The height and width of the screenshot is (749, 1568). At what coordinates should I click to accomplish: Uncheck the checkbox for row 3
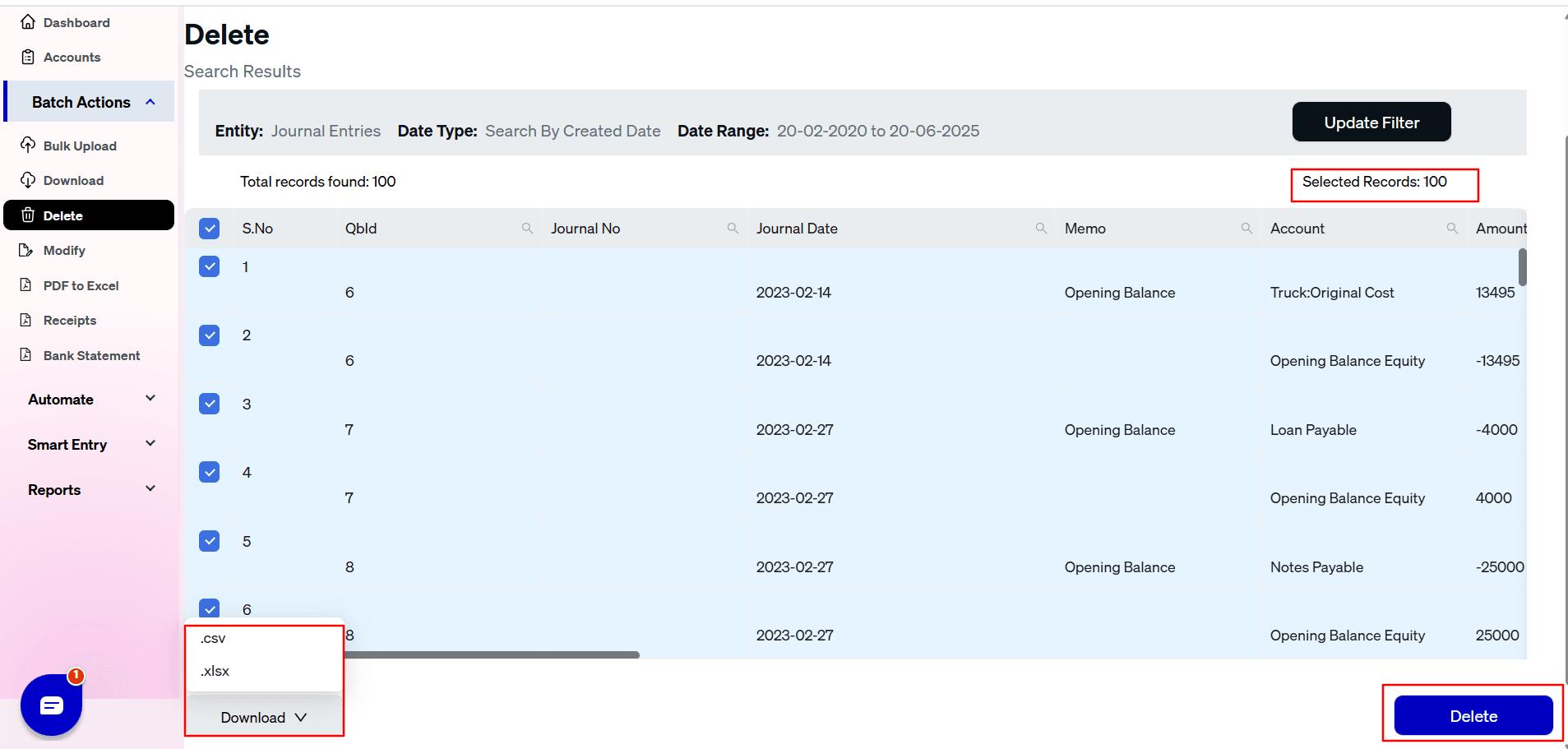pyautogui.click(x=210, y=404)
